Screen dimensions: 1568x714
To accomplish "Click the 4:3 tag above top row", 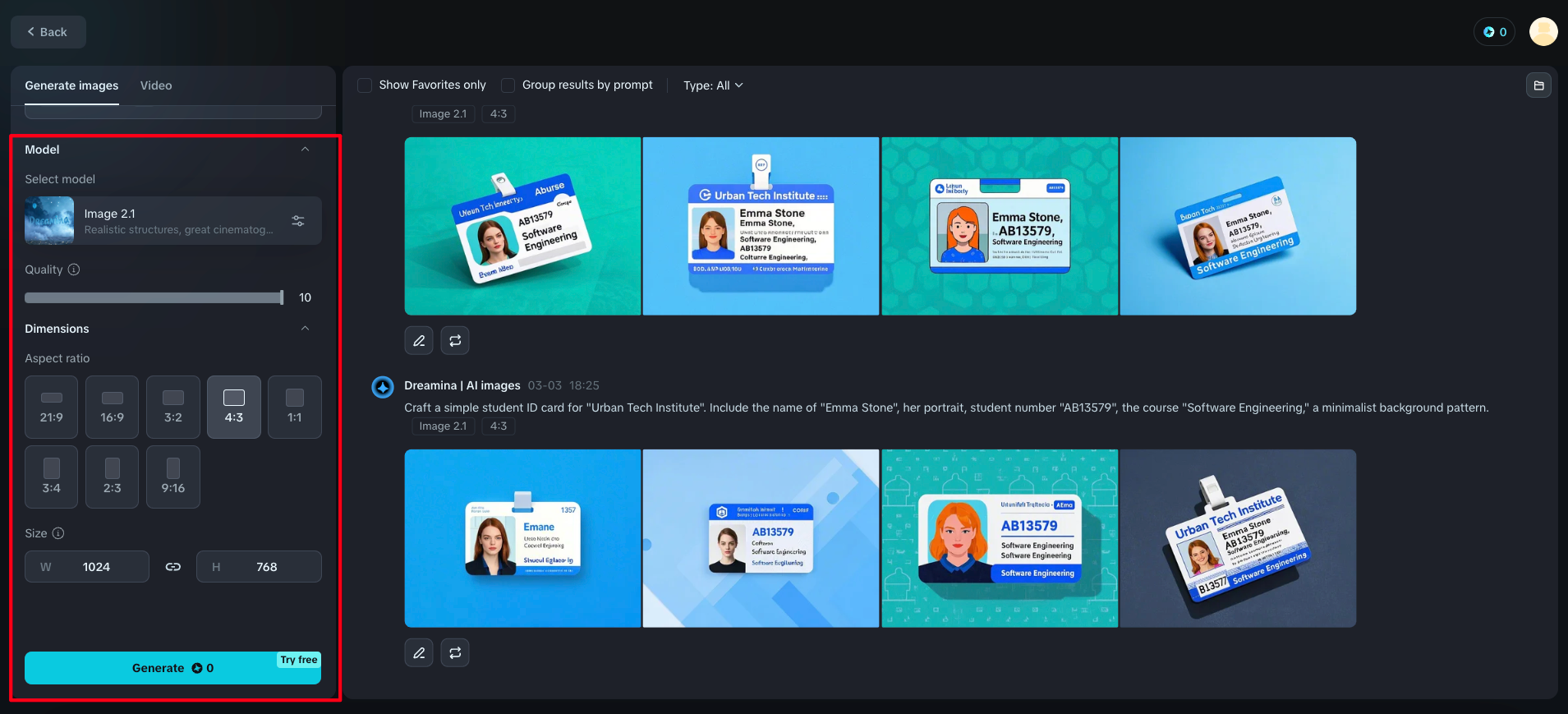I will click(499, 114).
